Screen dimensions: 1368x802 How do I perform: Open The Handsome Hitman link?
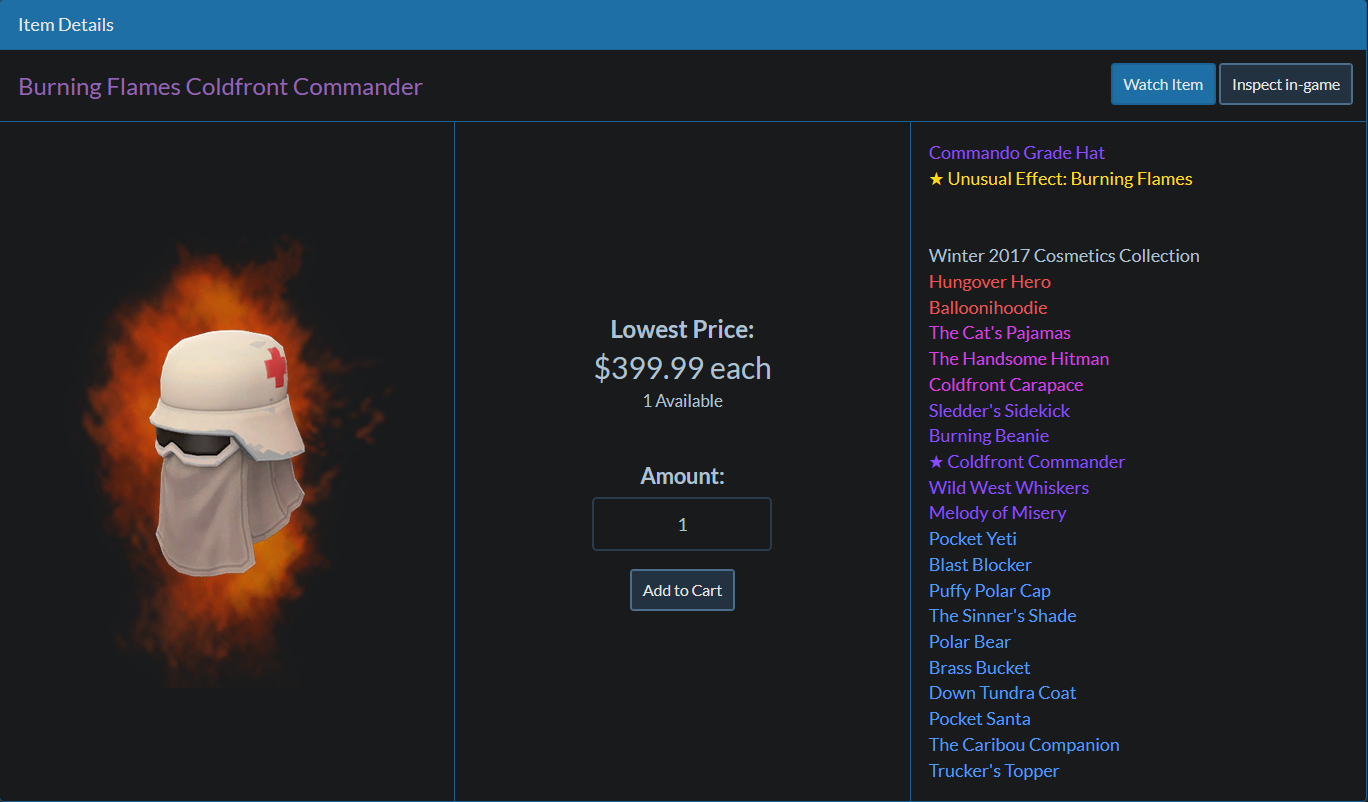[1019, 359]
